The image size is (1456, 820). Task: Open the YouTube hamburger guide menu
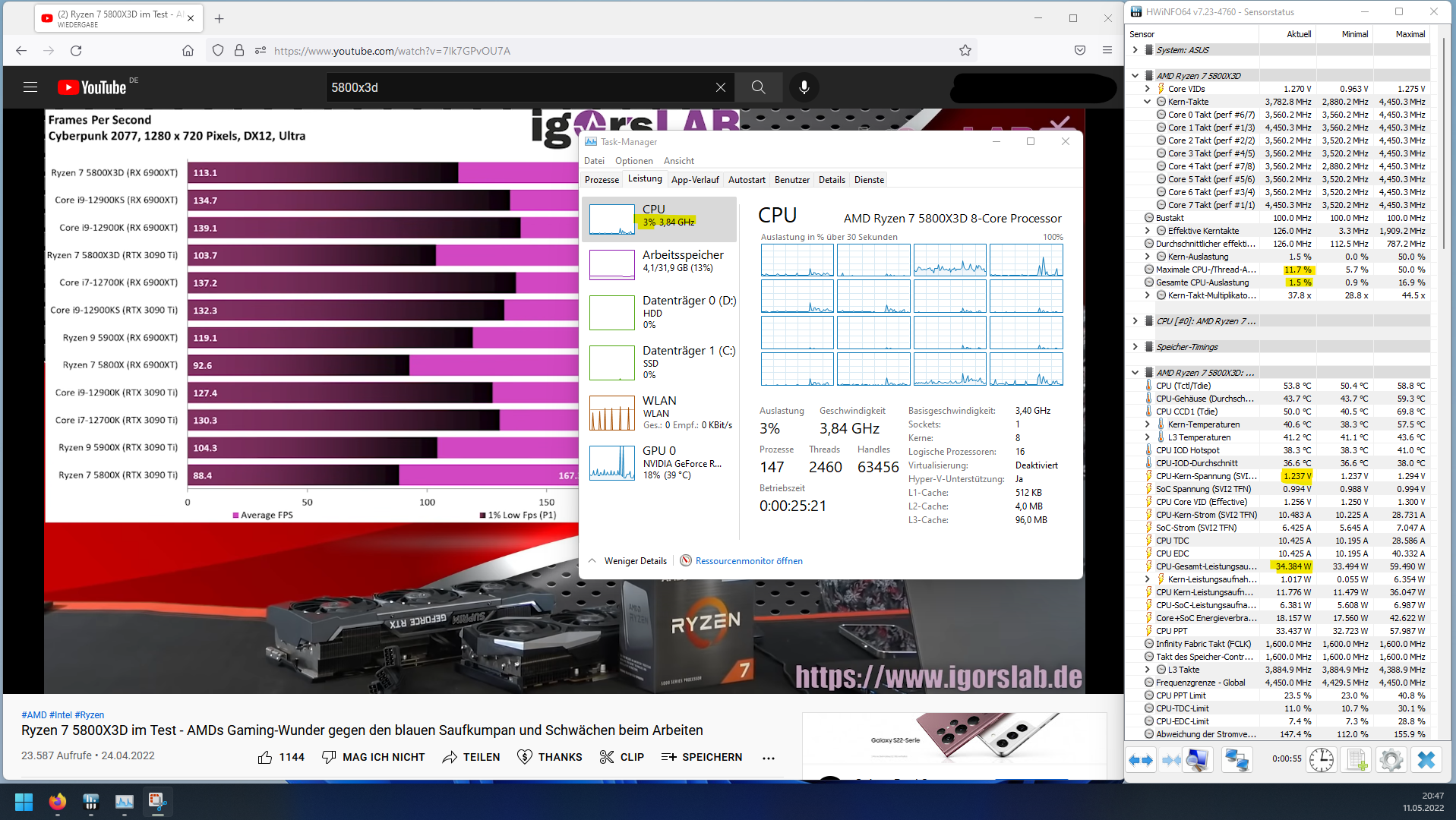click(x=30, y=87)
